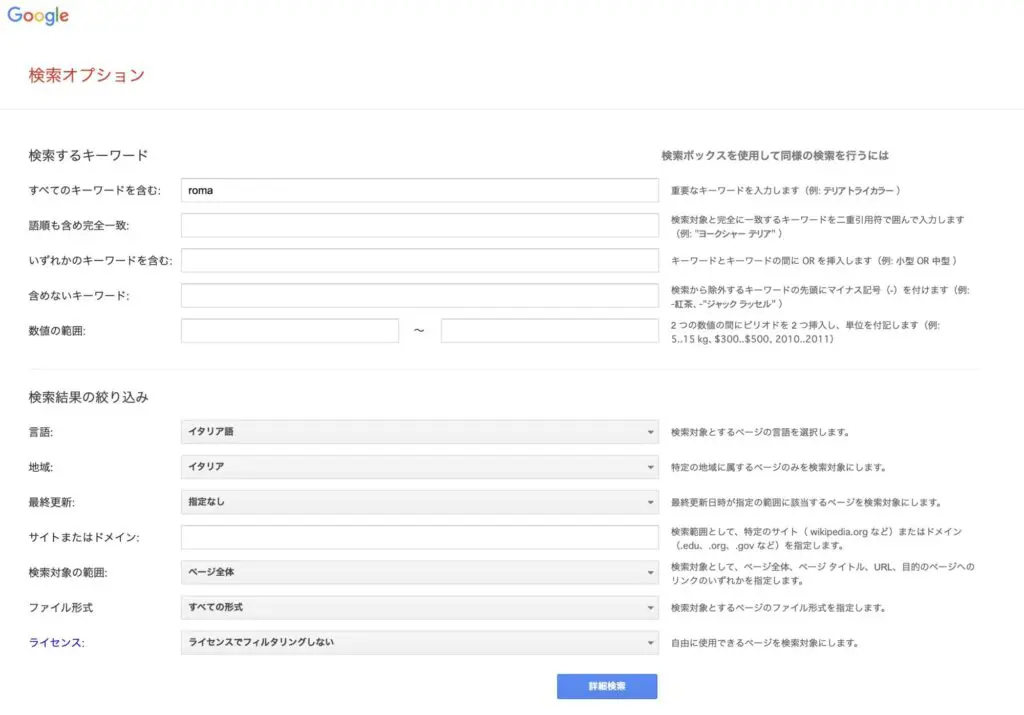Focus the サイトまたはドメイン input field
Image resolution: width=1024 pixels, height=715 pixels.
419,537
